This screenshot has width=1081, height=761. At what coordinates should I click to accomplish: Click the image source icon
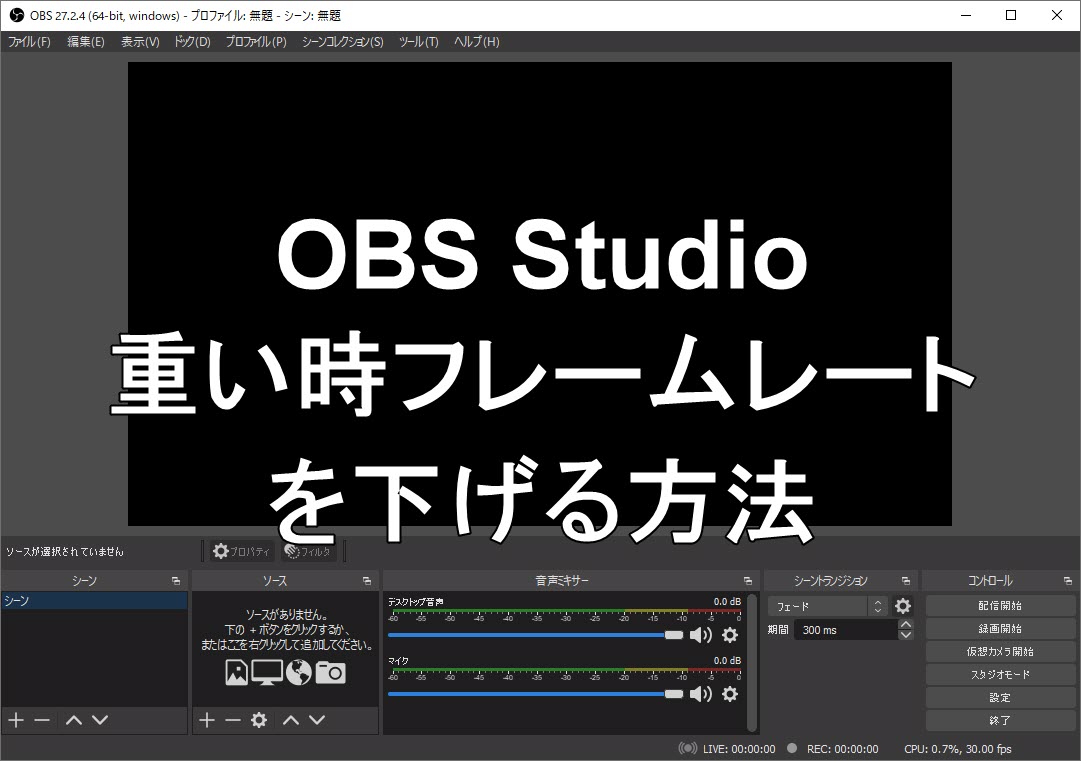coord(236,673)
